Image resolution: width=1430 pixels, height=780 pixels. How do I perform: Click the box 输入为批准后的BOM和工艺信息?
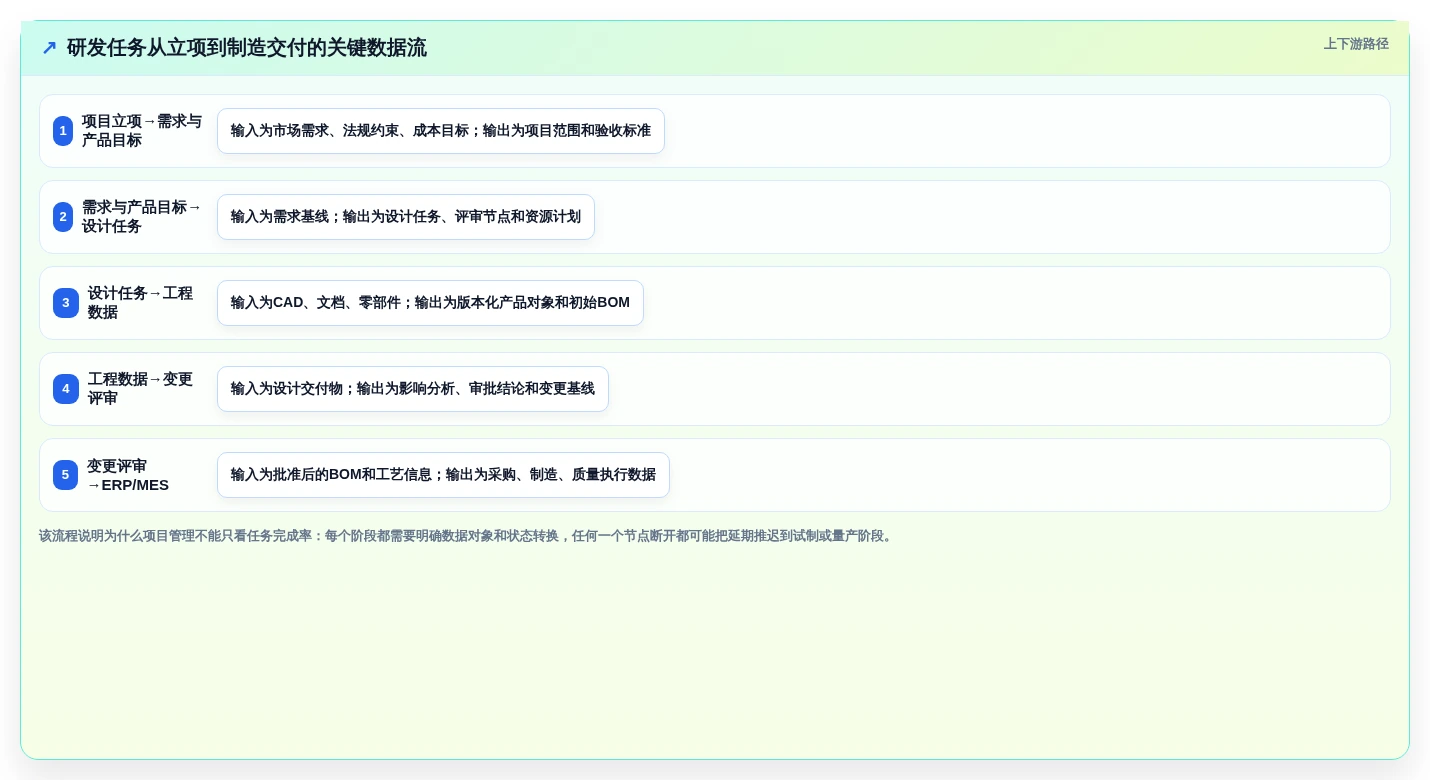443,475
